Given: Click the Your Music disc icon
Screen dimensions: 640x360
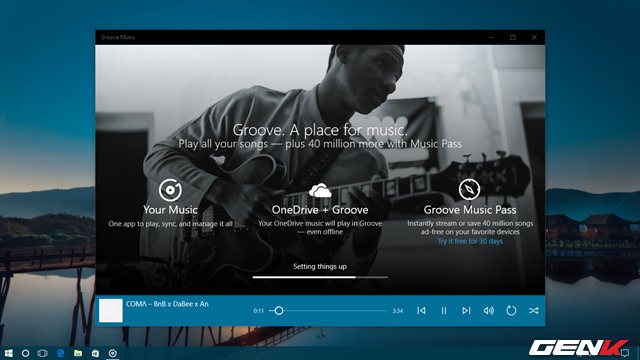Looking at the screenshot, I should [170, 190].
